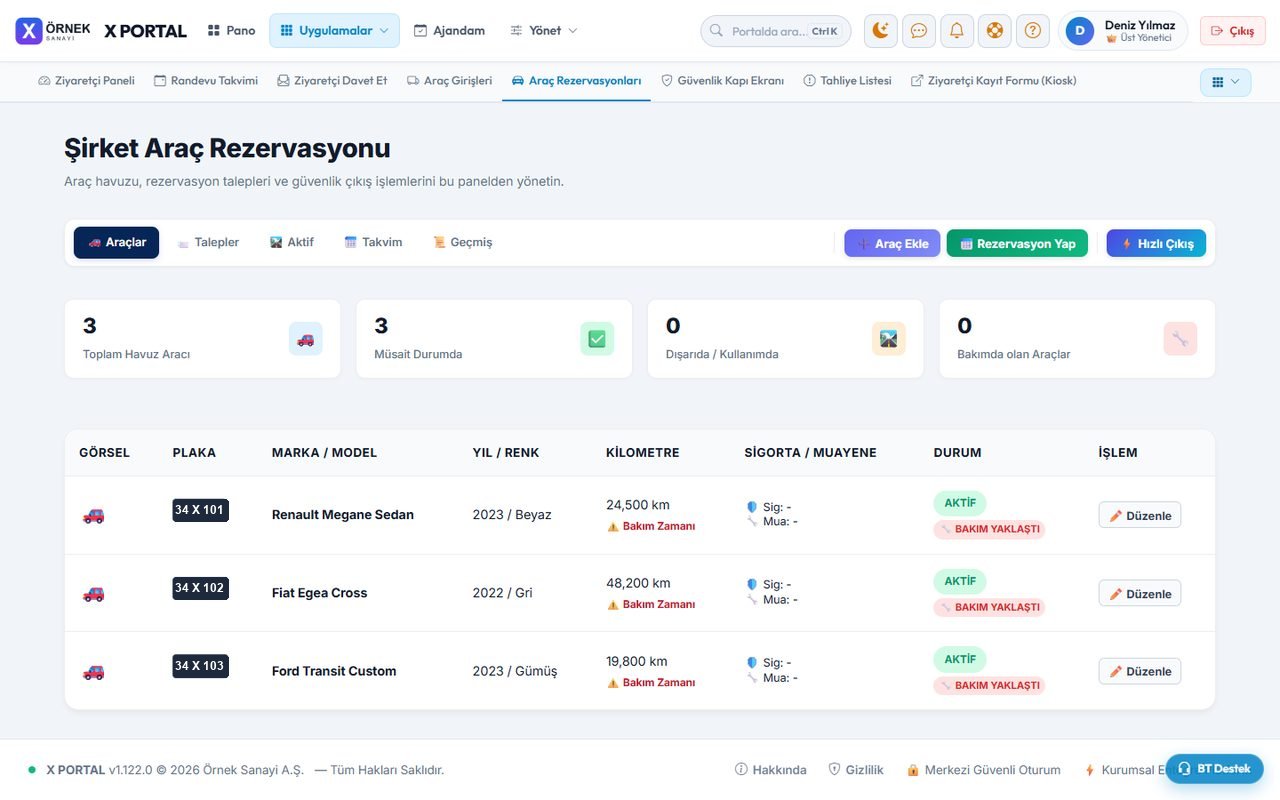Click the checkmark icon in Müsait Durumda card

coord(597,339)
